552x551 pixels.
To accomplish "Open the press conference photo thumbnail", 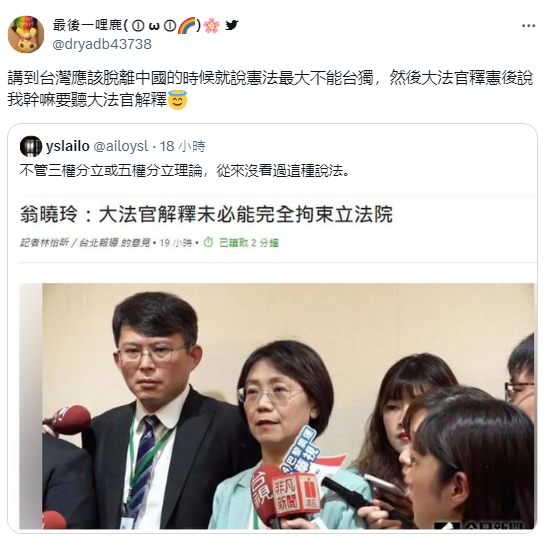I will coord(277,406).
